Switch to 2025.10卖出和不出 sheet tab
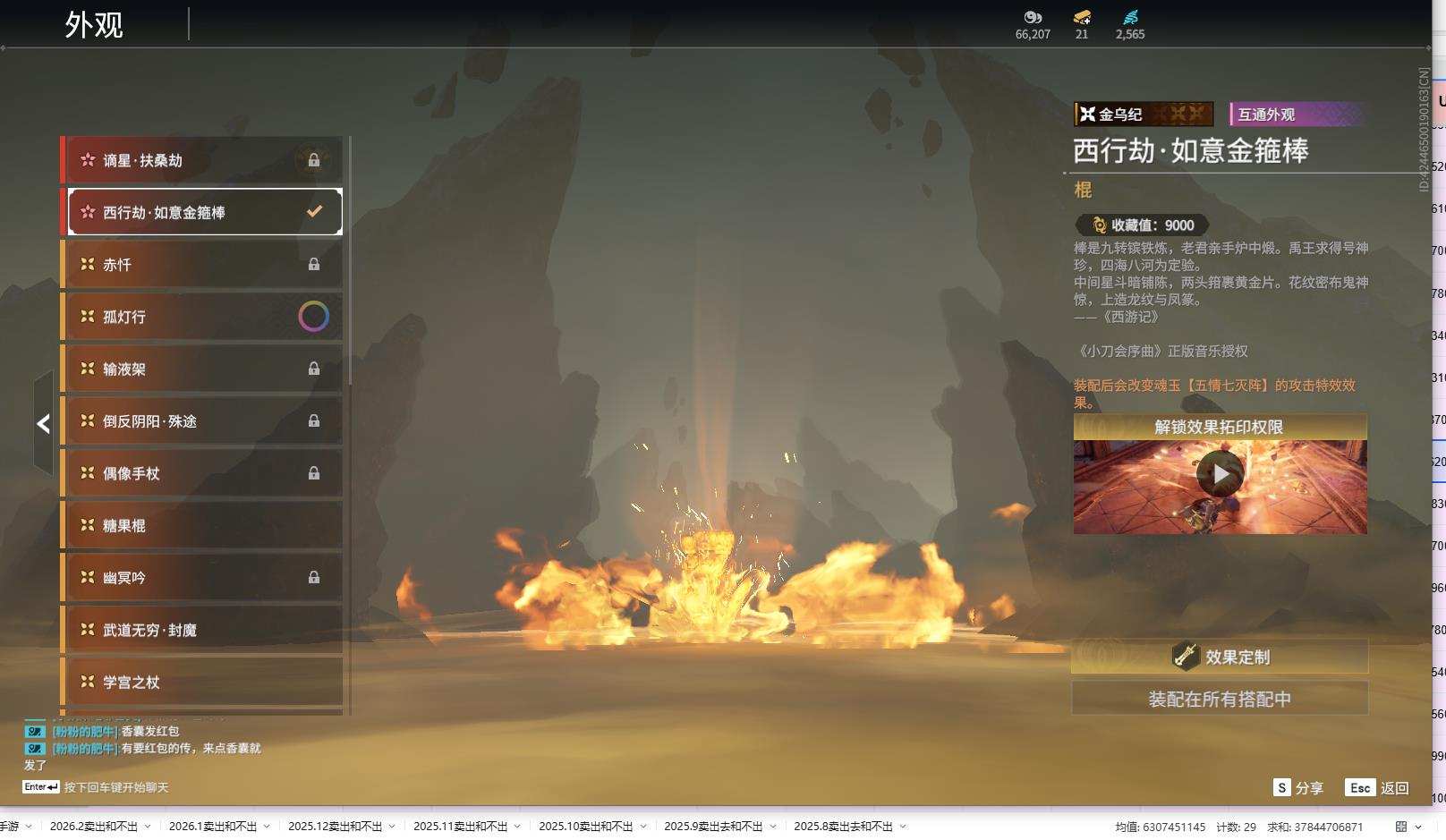1446x840 pixels. 585,827
